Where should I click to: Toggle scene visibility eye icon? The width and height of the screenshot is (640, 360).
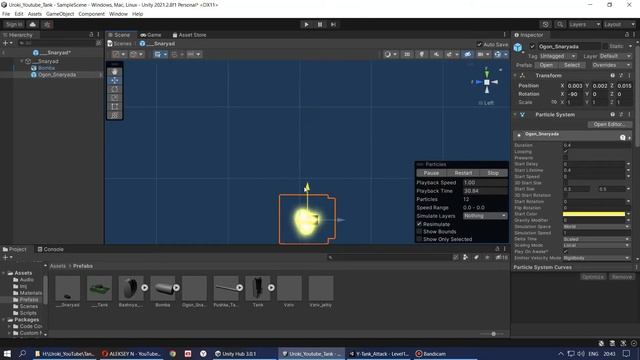[x=468, y=54]
